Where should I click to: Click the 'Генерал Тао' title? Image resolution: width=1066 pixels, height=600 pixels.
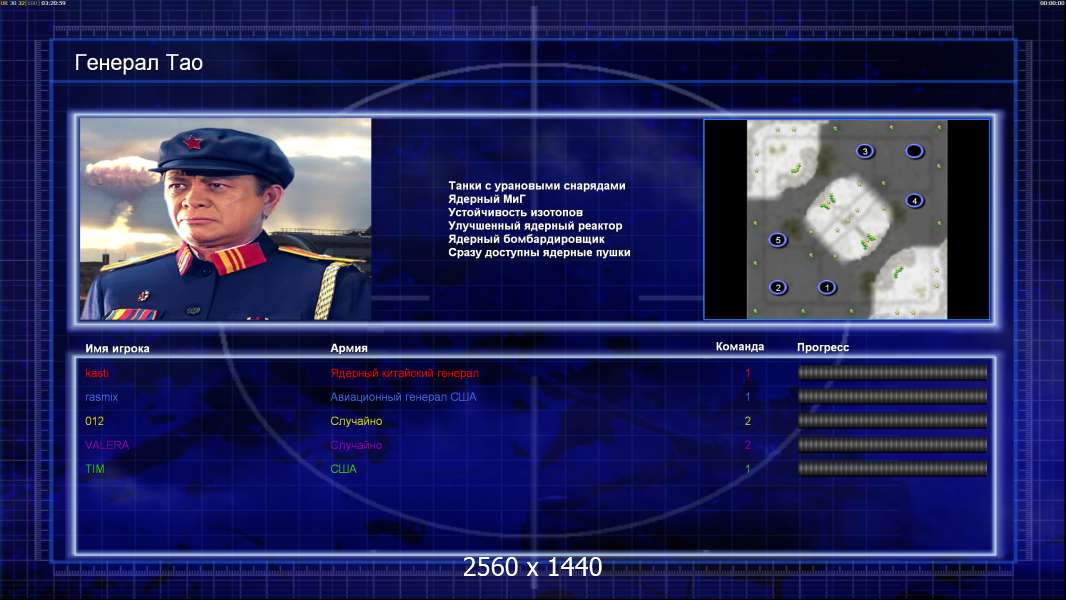tap(139, 63)
